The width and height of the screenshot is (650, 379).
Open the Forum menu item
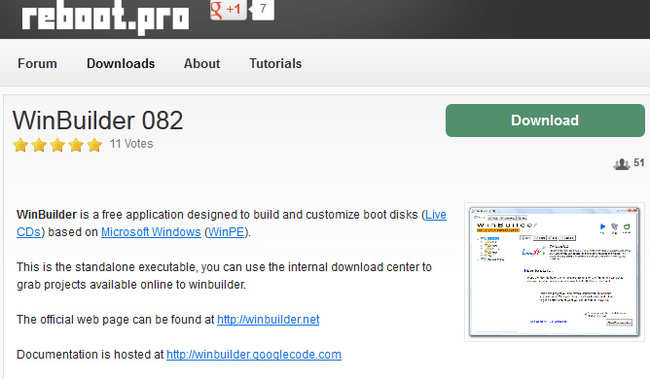(x=37, y=63)
